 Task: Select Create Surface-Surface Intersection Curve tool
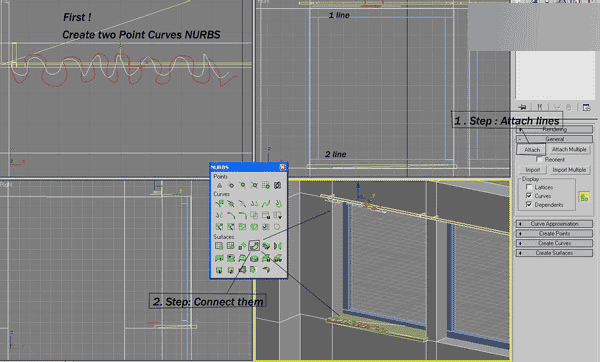(x=254, y=215)
